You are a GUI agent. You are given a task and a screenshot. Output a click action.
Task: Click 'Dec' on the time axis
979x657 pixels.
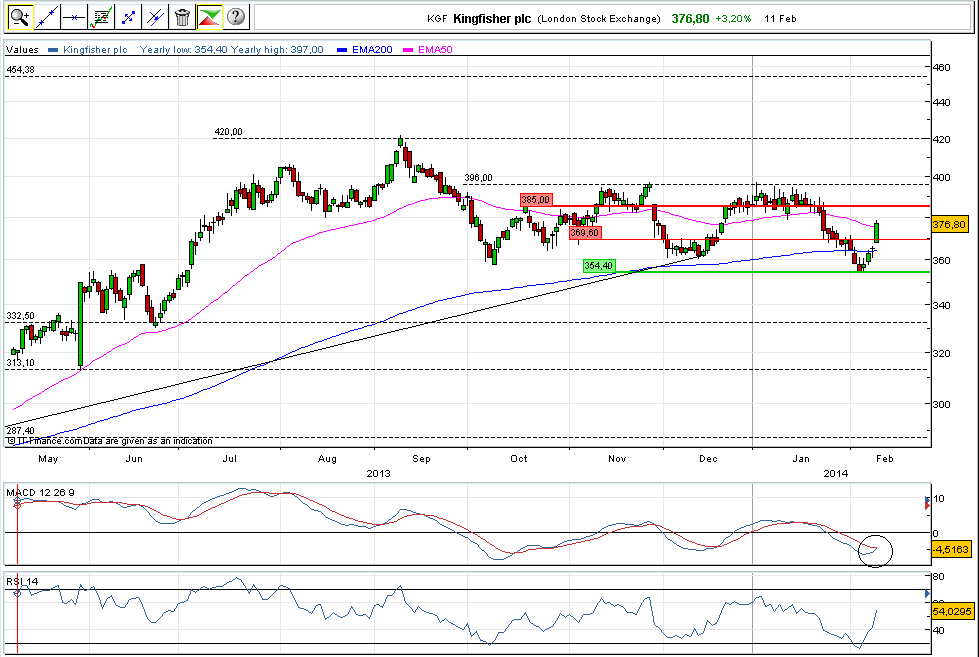[x=708, y=459]
